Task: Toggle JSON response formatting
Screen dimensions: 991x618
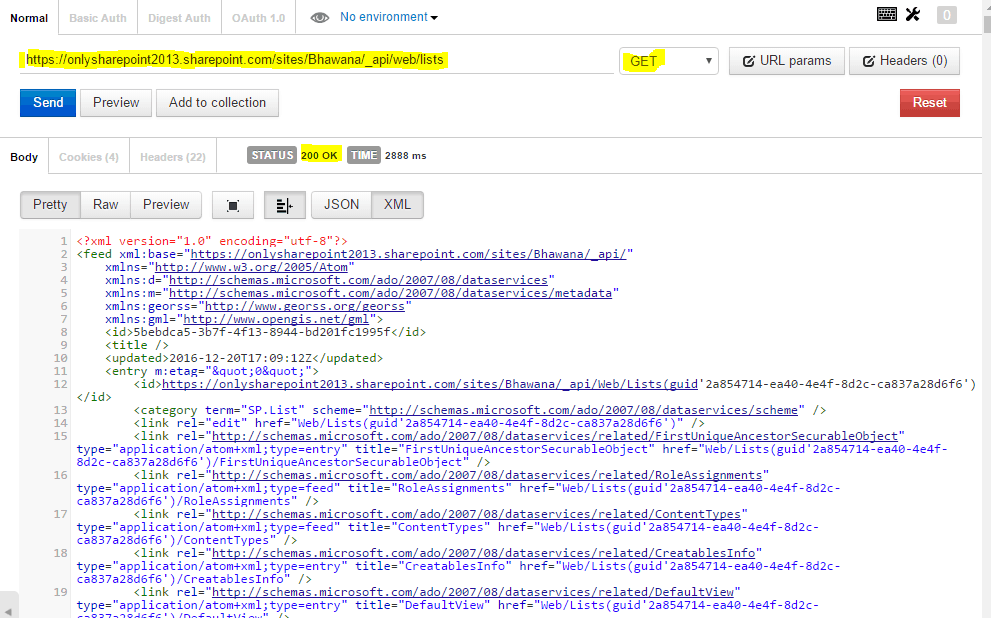Action: [340, 204]
